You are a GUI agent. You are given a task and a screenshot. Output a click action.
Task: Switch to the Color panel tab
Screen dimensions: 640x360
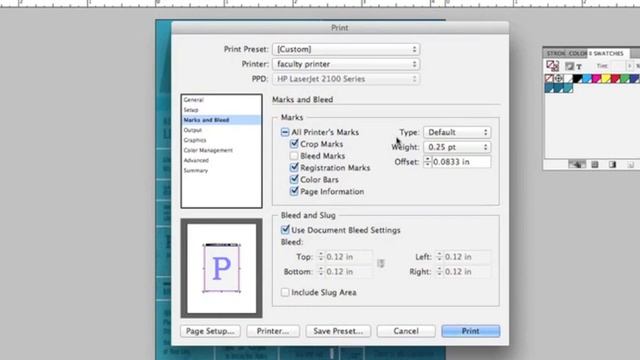click(578, 53)
